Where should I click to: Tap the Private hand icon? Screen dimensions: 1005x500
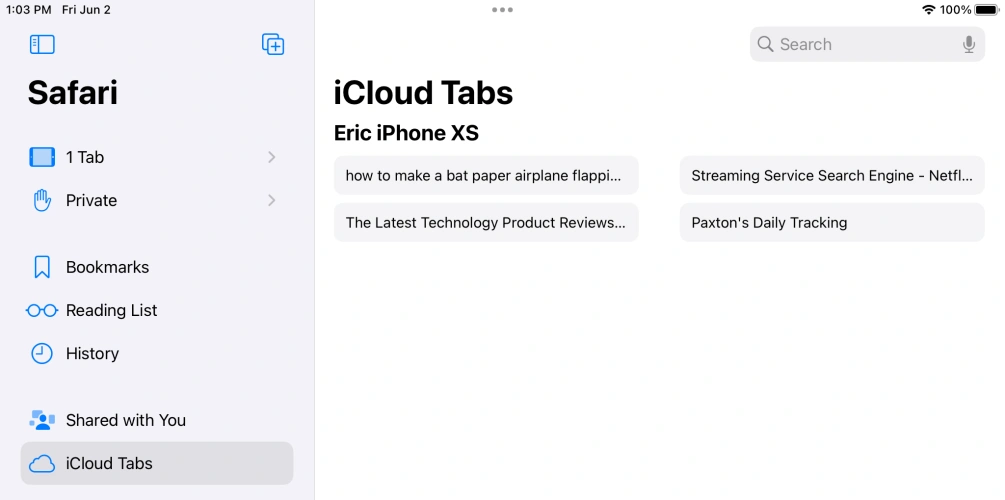pyautogui.click(x=42, y=200)
